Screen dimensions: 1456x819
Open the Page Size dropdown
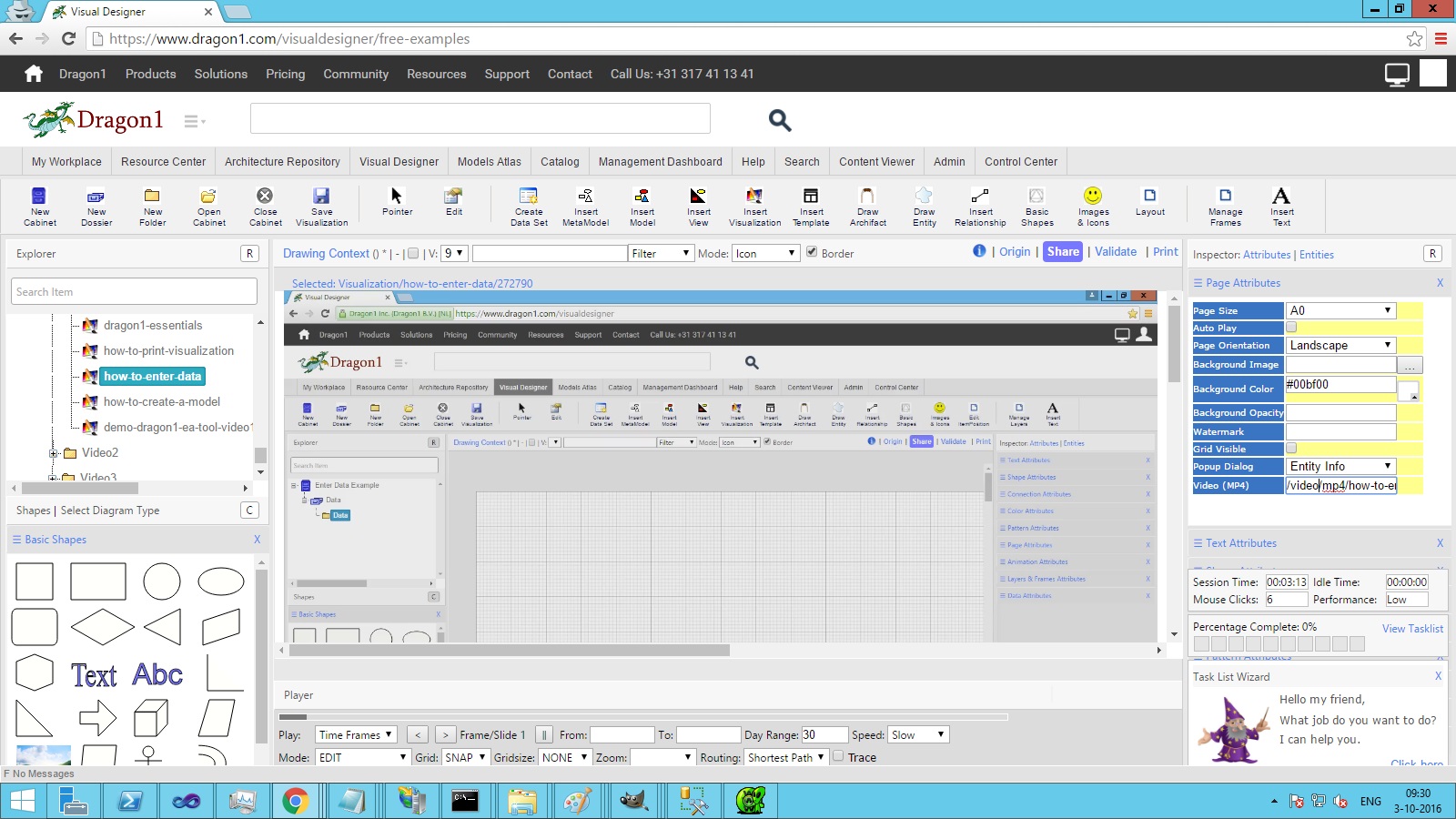[x=1340, y=310]
